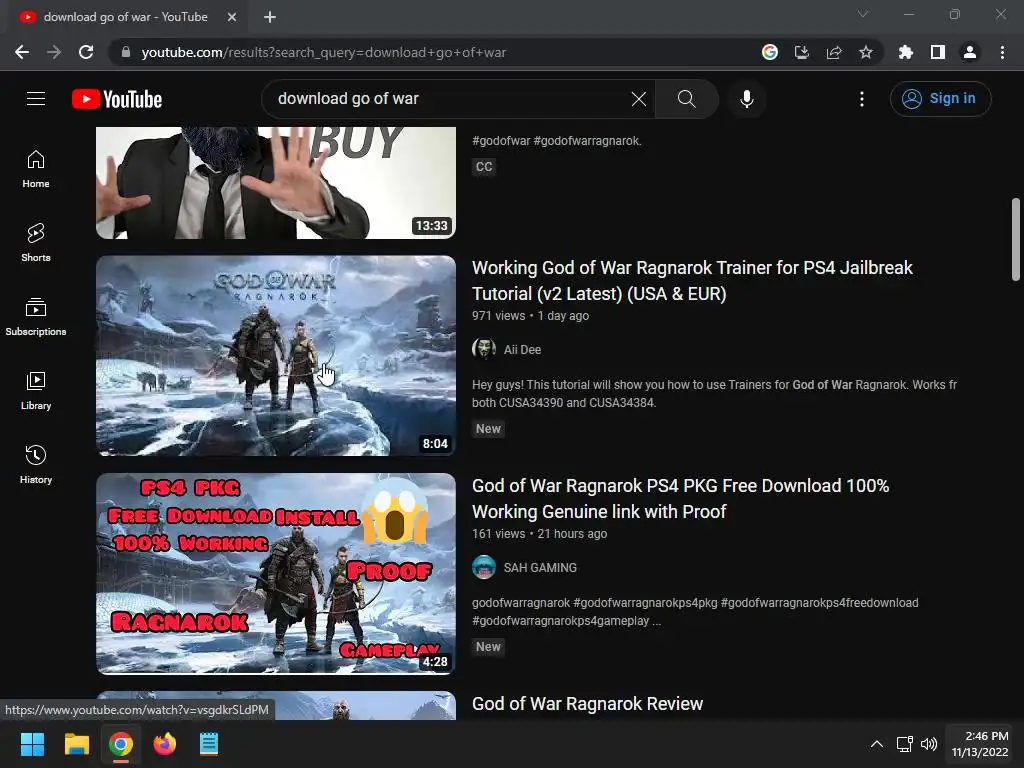Open the God of War Ragnarok 8:04 thumbnail
The image size is (1024, 768).
pos(276,355)
